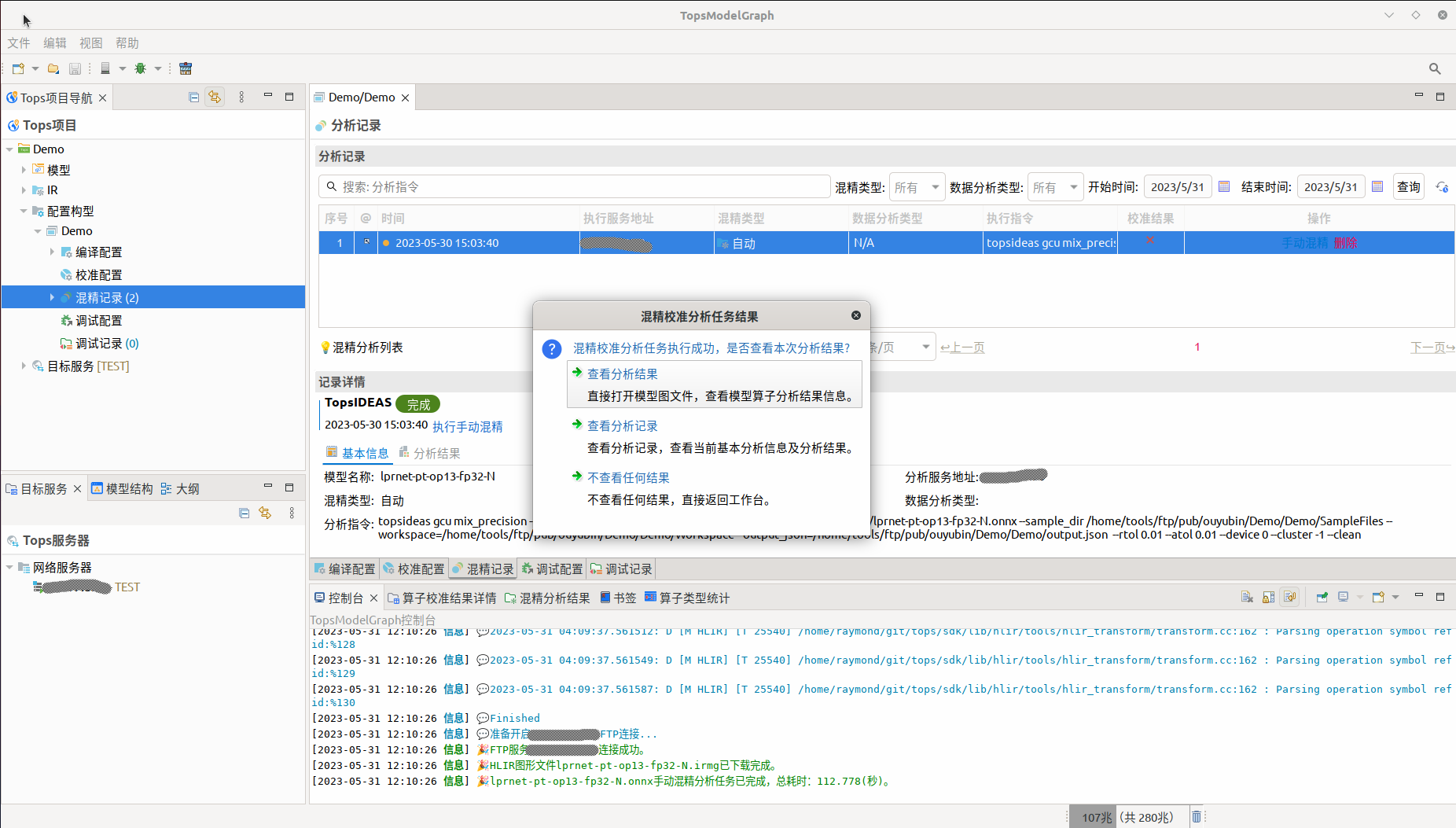Click the 搜索: 分析指令 field
Image resolution: width=1456 pixels, height=828 pixels.
(x=575, y=187)
